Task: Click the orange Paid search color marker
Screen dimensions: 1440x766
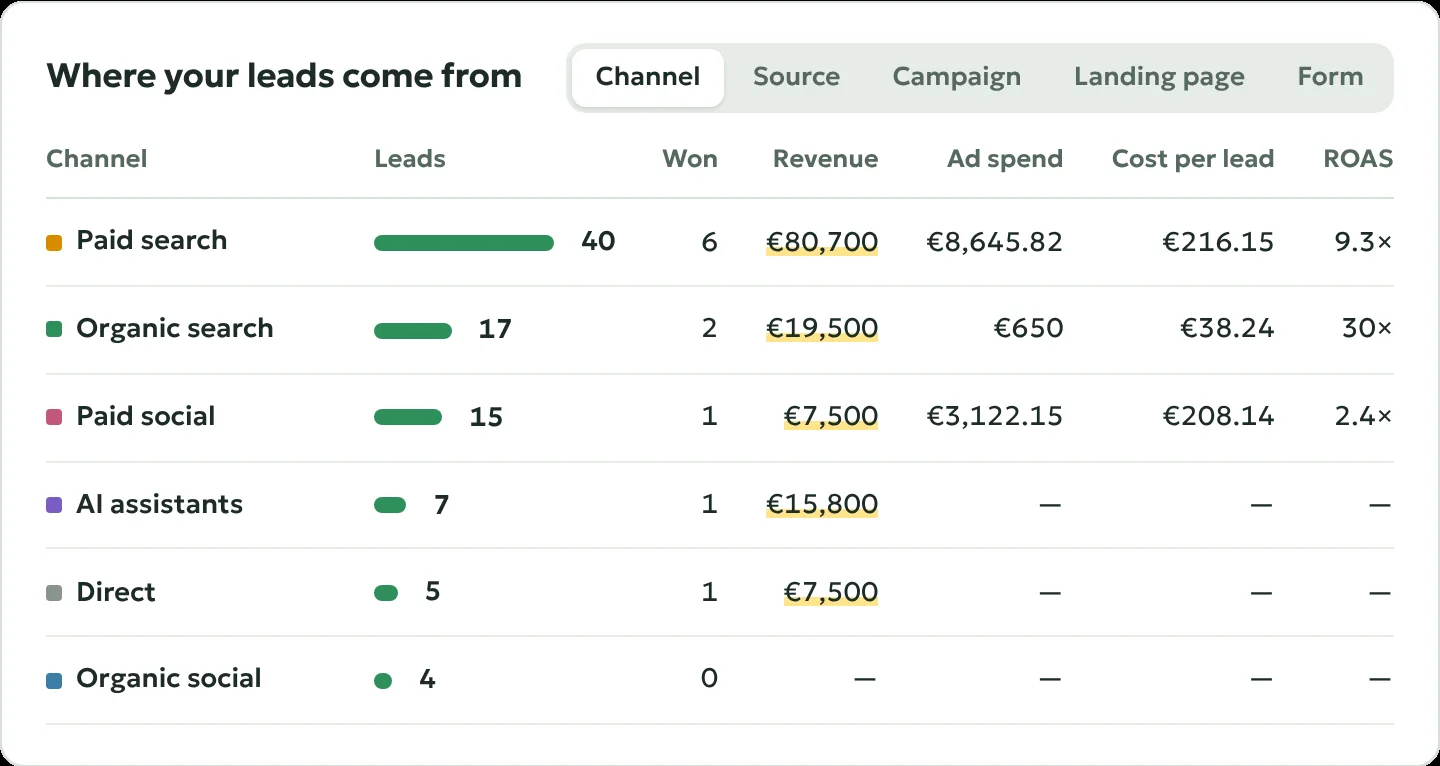Action: (x=55, y=242)
